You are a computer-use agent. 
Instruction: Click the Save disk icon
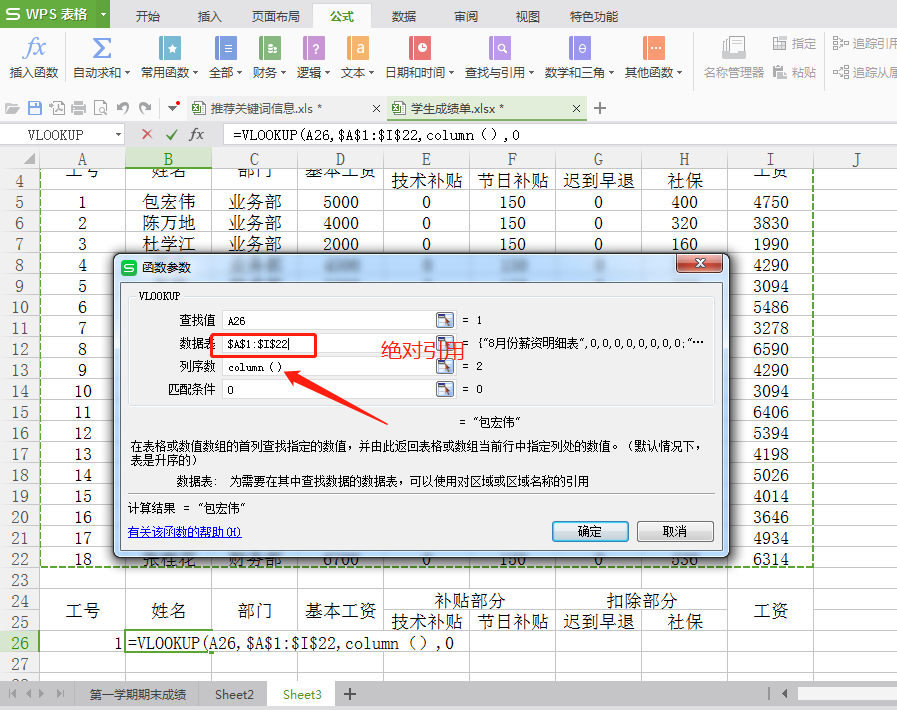[x=34, y=108]
